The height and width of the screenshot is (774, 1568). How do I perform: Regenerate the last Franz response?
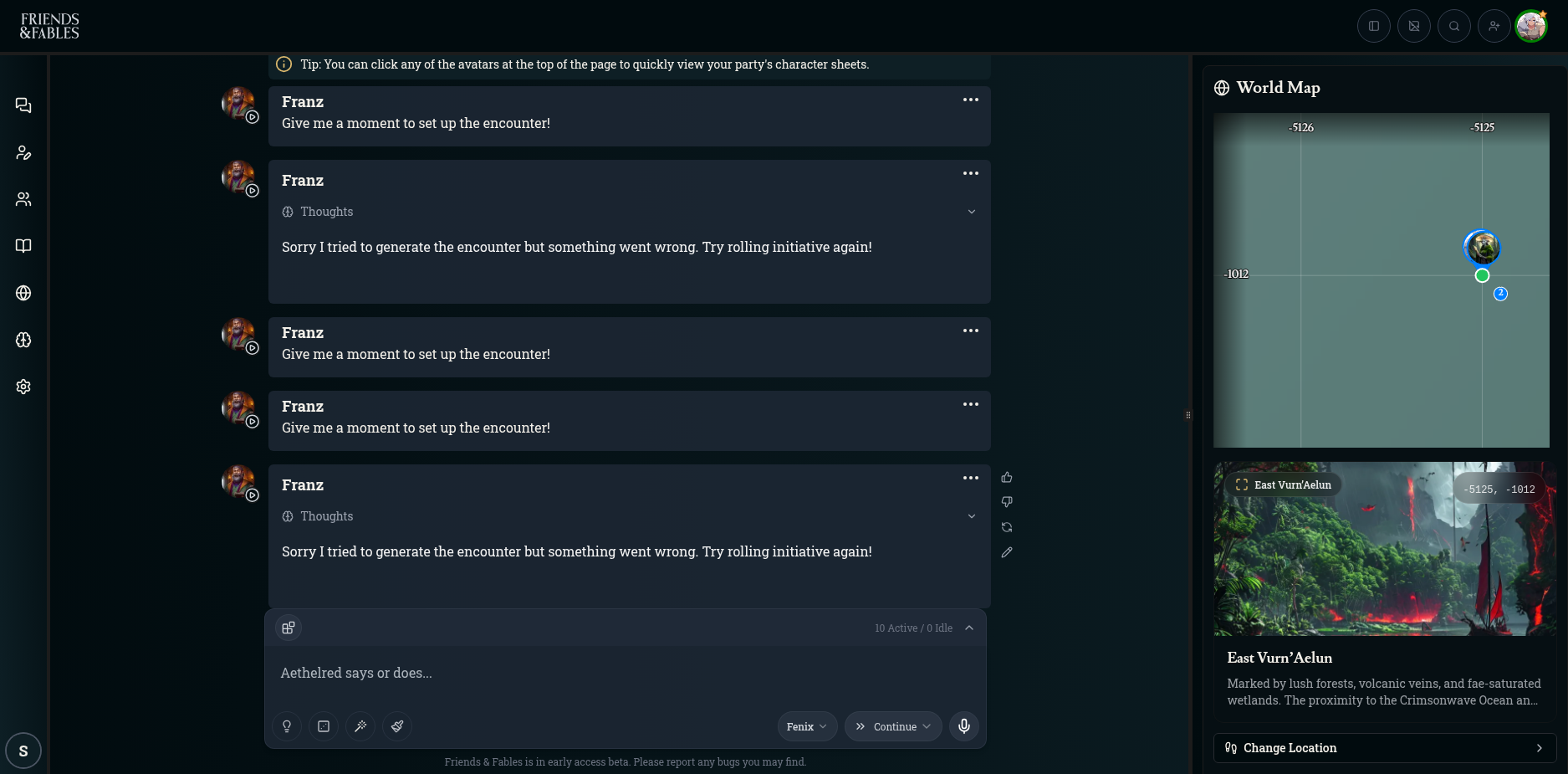click(1007, 527)
